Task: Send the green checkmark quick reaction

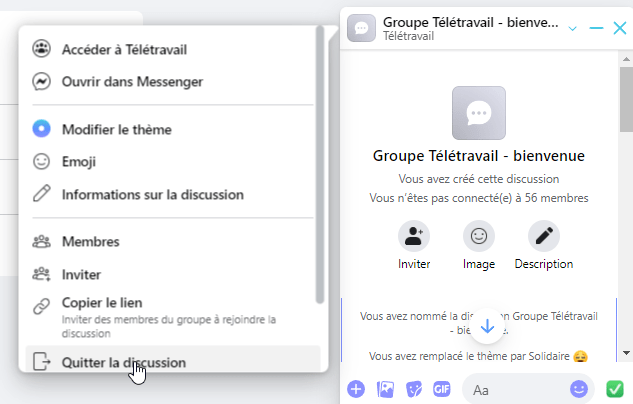Action: pos(615,389)
